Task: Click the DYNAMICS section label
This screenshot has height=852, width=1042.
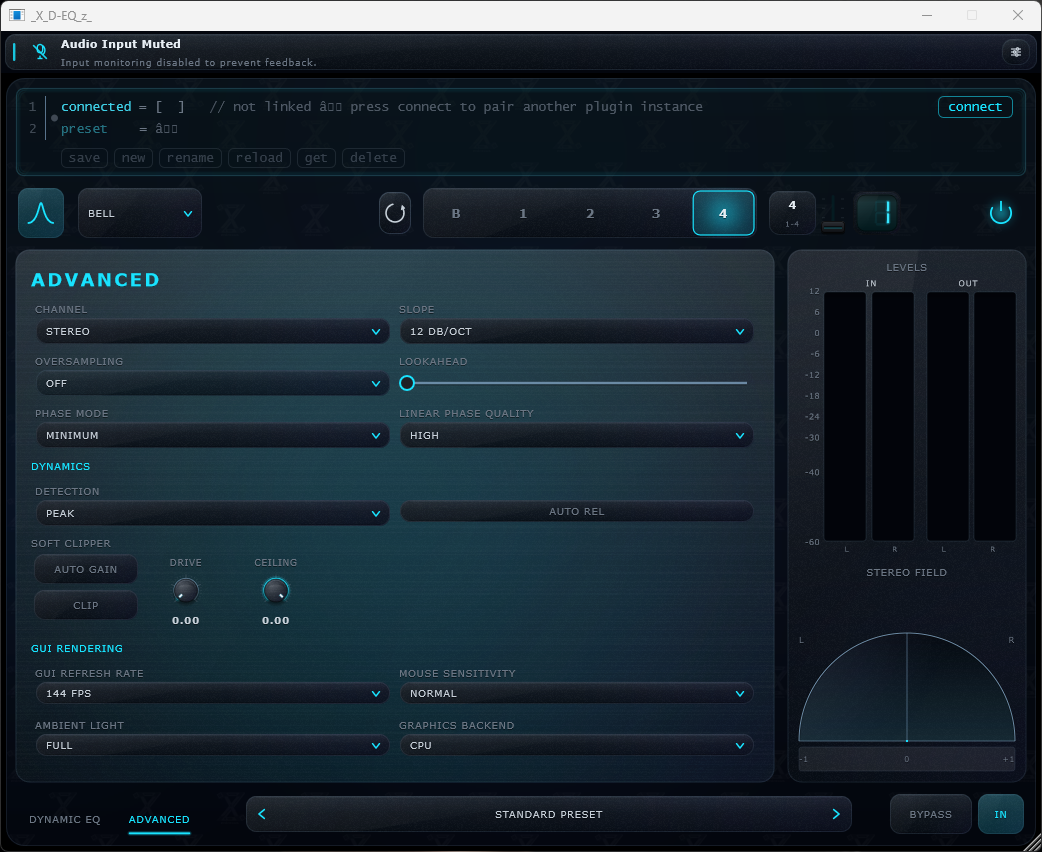Action: [x=60, y=467]
